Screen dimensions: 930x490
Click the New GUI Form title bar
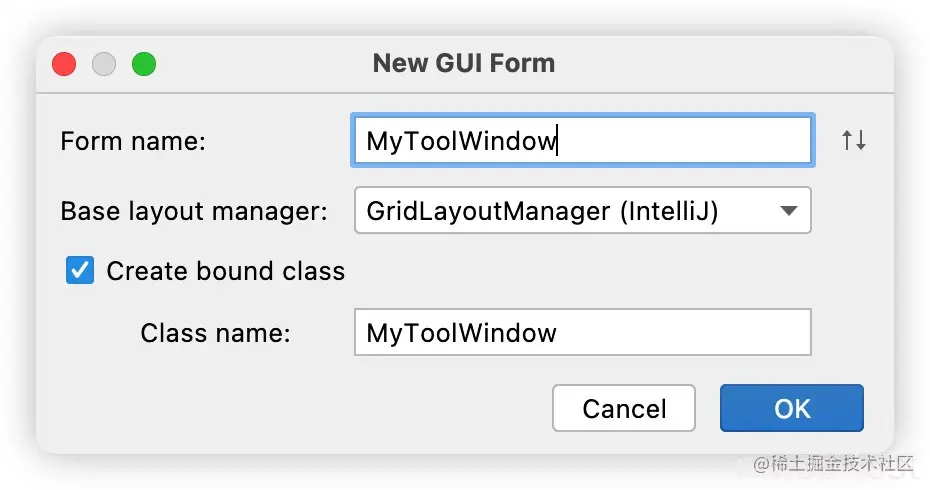[464, 63]
